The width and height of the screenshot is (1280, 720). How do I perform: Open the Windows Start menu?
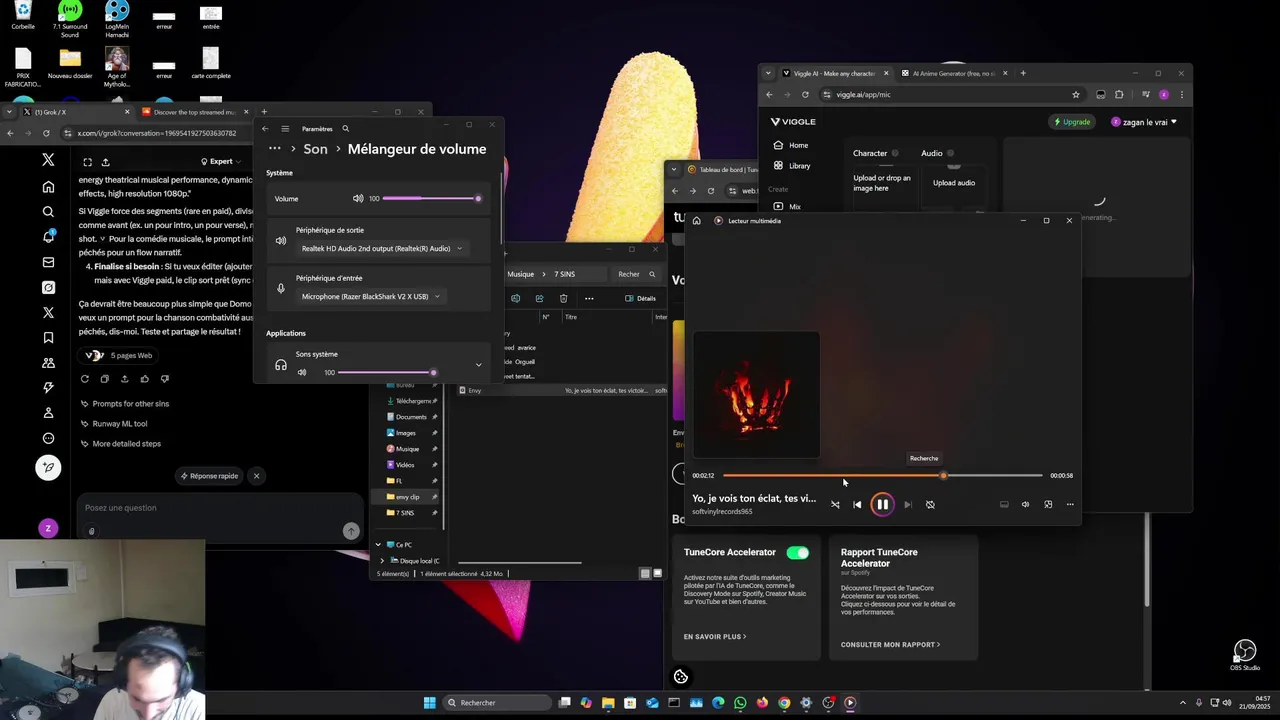(x=430, y=703)
